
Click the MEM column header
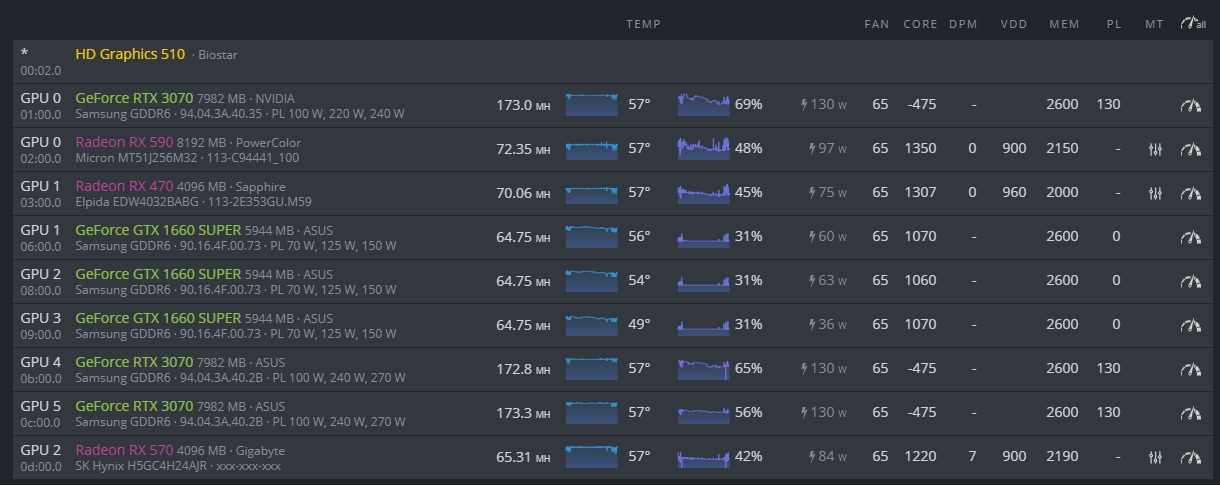coord(1064,24)
